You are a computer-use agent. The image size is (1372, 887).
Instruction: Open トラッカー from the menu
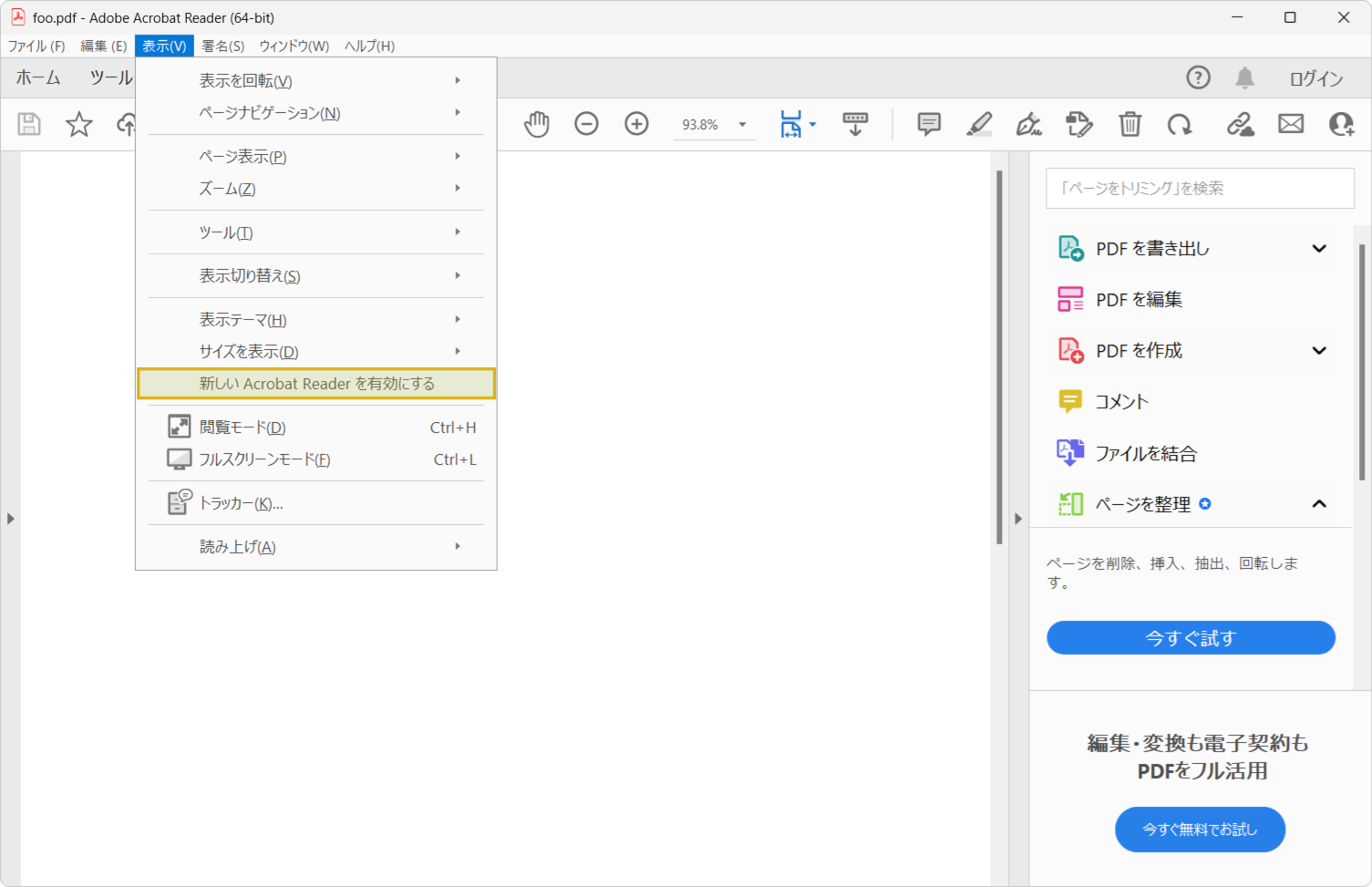(x=316, y=503)
